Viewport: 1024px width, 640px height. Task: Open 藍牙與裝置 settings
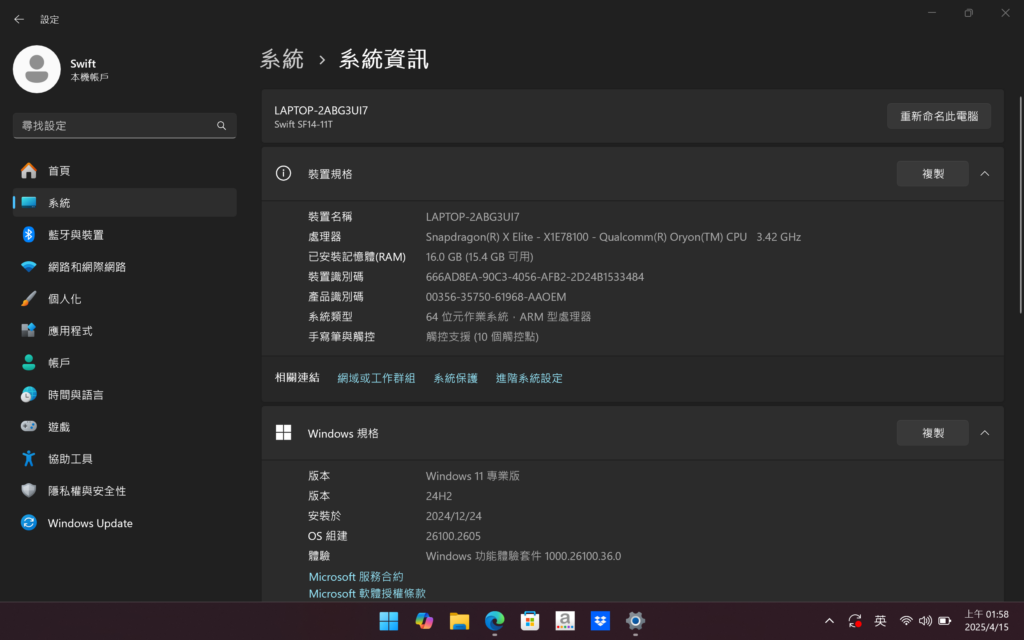[x=125, y=234]
